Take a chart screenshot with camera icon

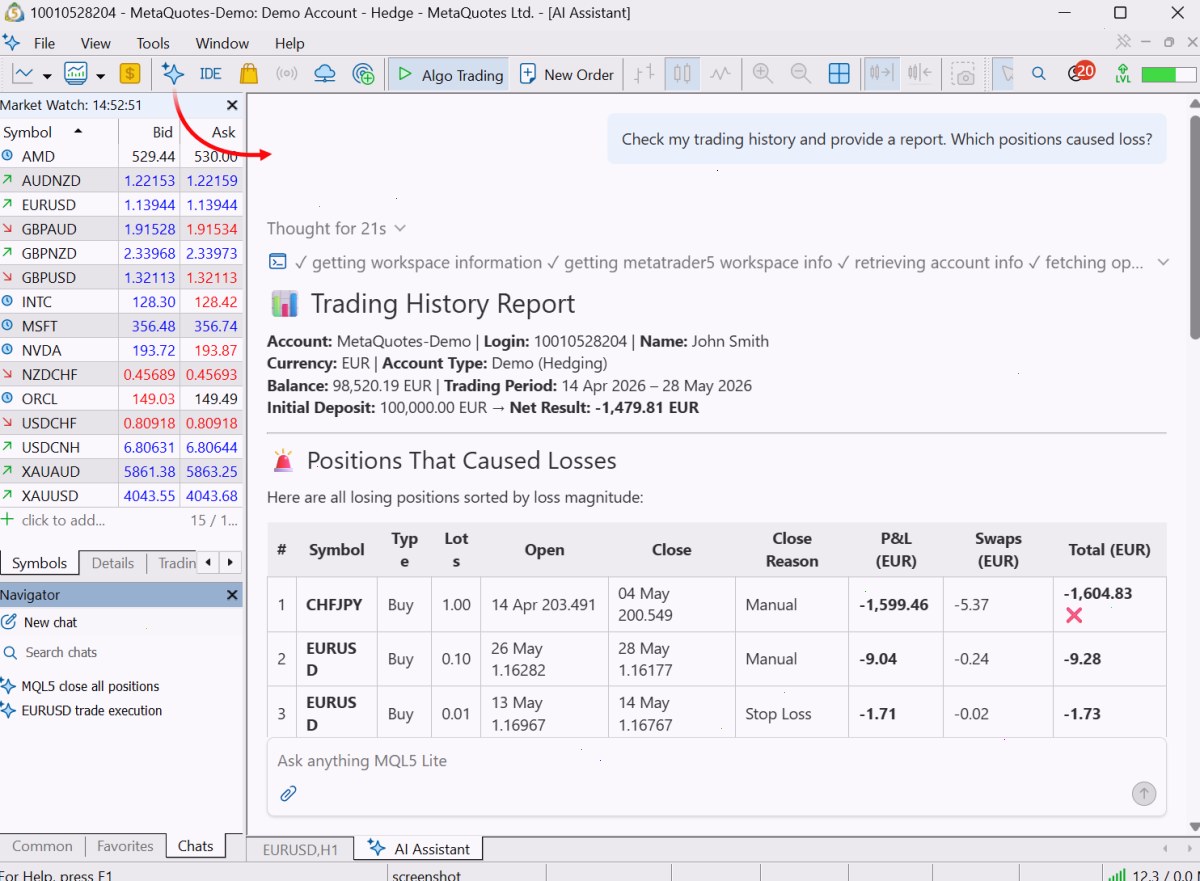point(963,74)
